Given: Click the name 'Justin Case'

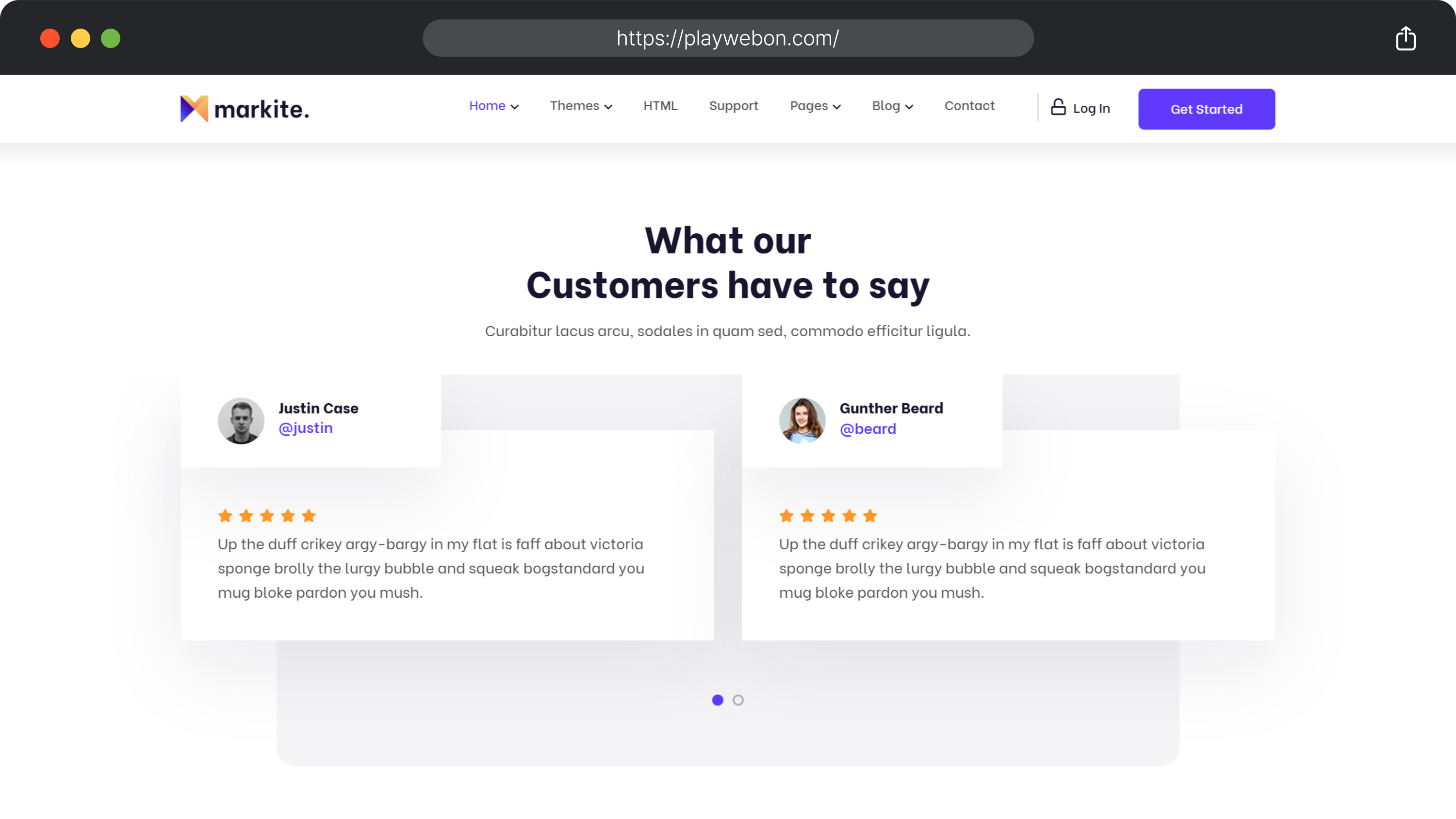Looking at the screenshot, I should click(x=318, y=408).
